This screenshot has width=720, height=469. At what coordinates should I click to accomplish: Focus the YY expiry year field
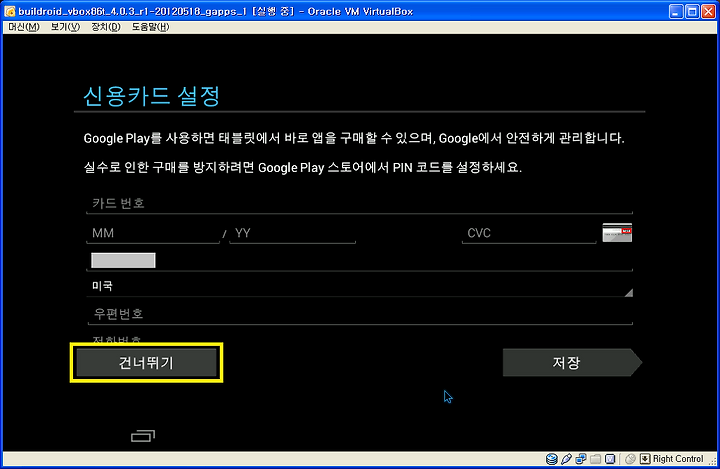(x=292, y=233)
